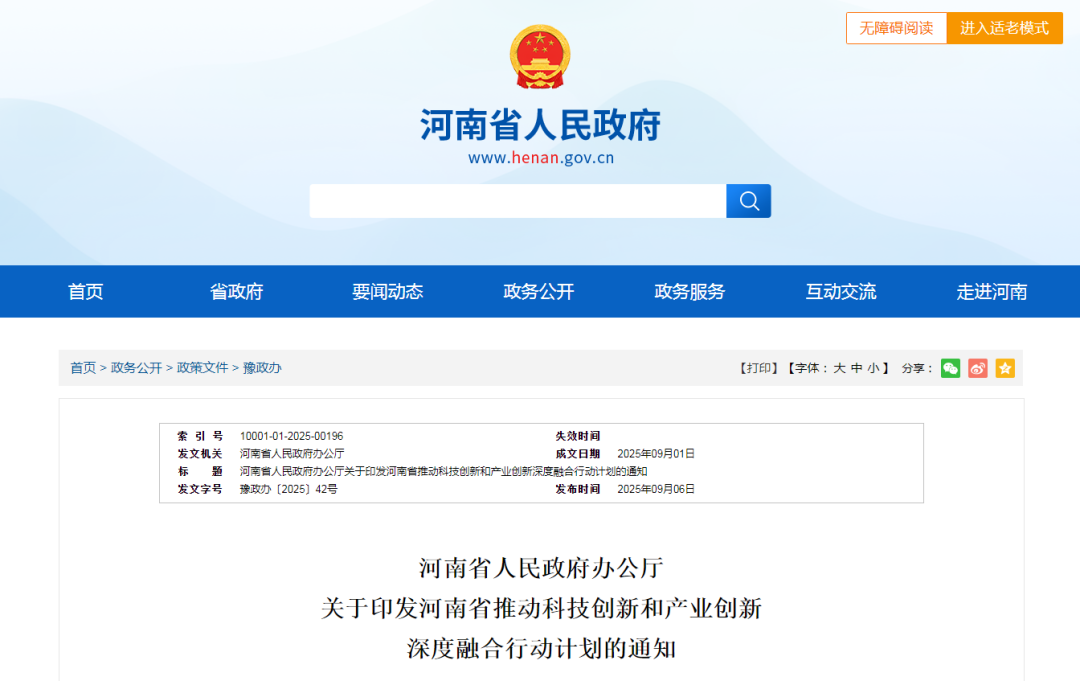Viewport: 1080px width, 681px height.
Task: Go to 要闻动态 news section
Action: pyautogui.click(x=387, y=292)
